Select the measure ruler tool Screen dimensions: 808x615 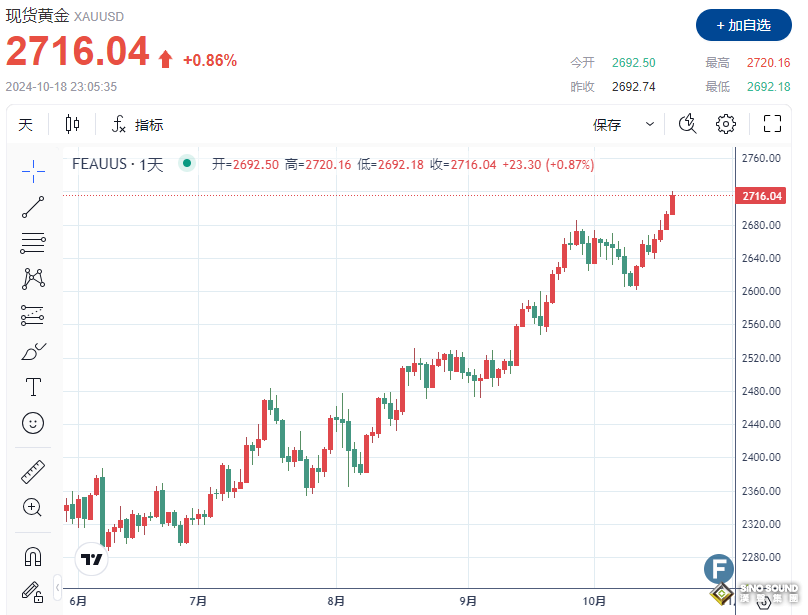coord(32,471)
